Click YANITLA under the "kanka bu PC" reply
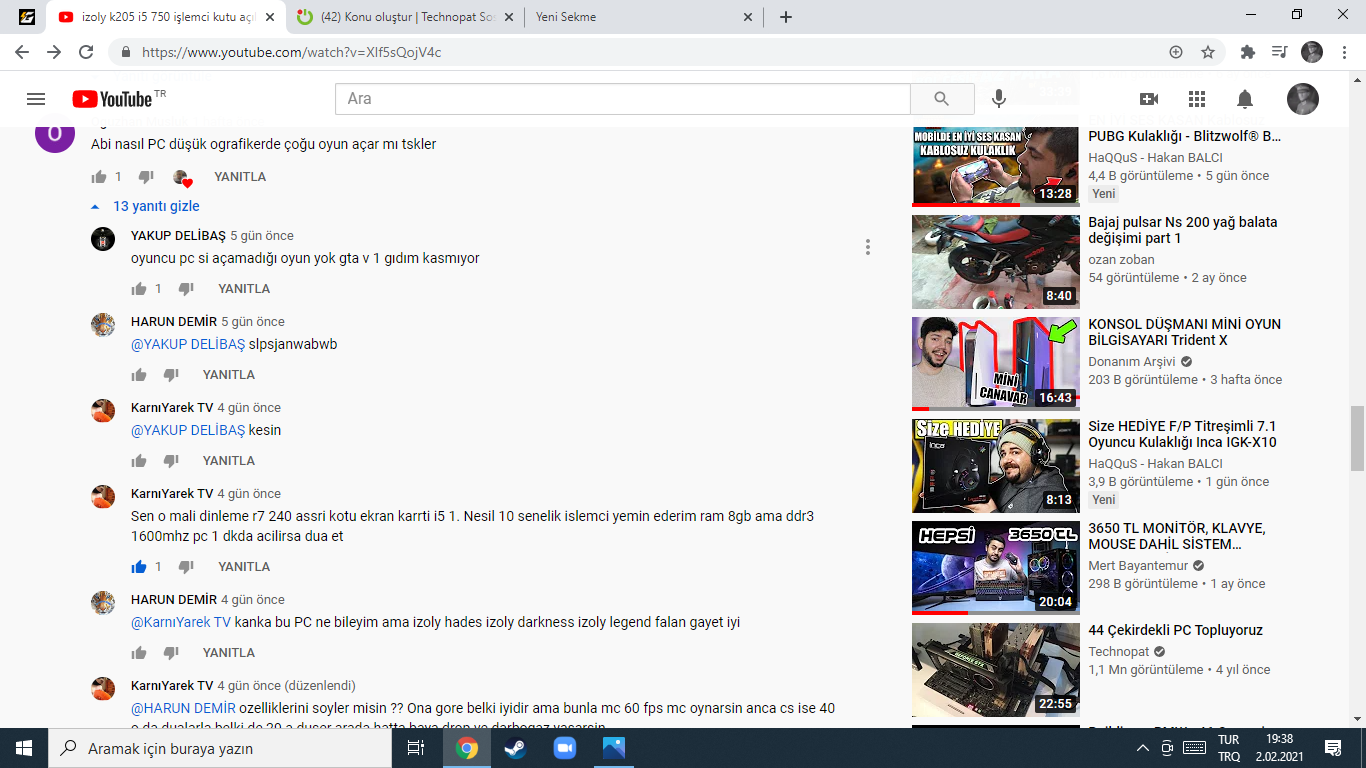Image resolution: width=1366 pixels, height=768 pixels. (229, 653)
